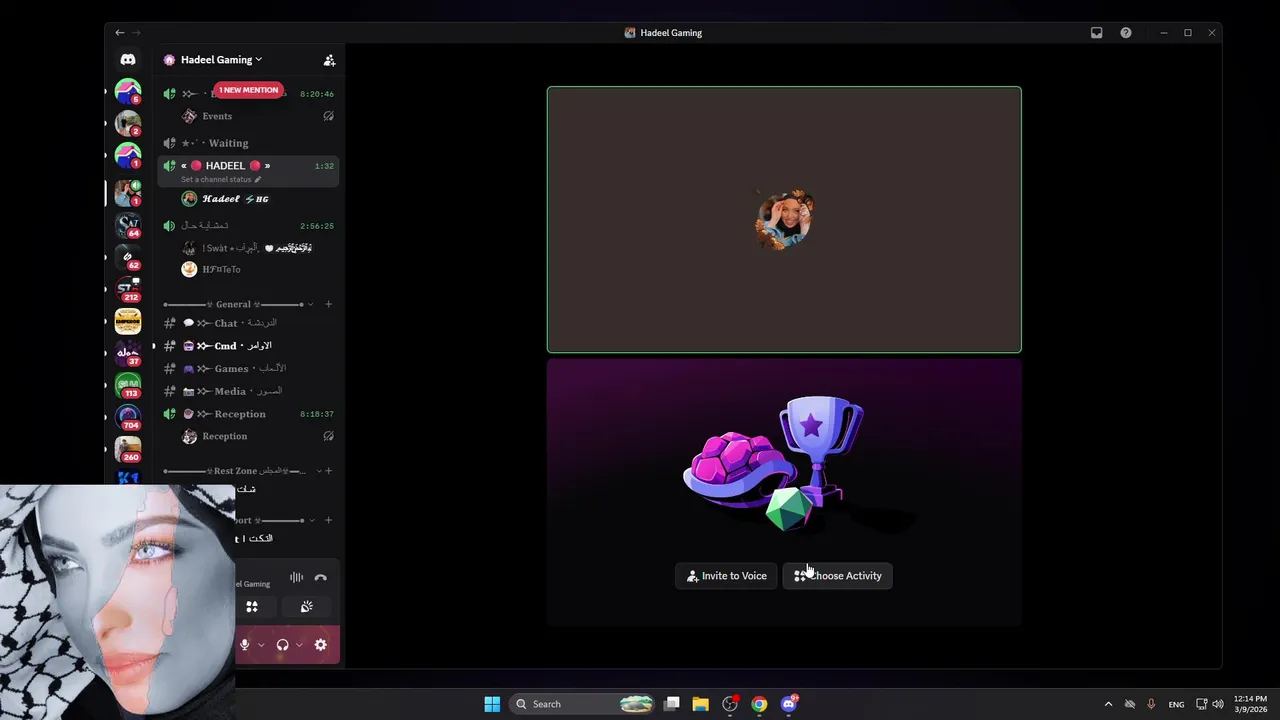This screenshot has height=720, width=1280.
Task: Select the server icon with 704 badge
Action: pyautogui.click(x=128, y=417)
